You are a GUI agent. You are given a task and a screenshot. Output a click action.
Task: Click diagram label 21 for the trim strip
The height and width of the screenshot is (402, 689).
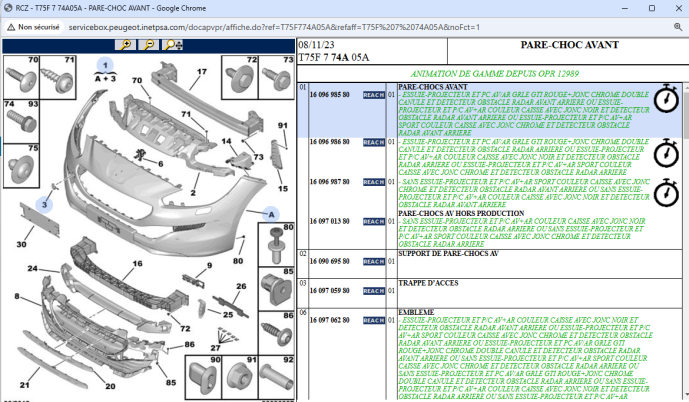click(x=25, y=385)
